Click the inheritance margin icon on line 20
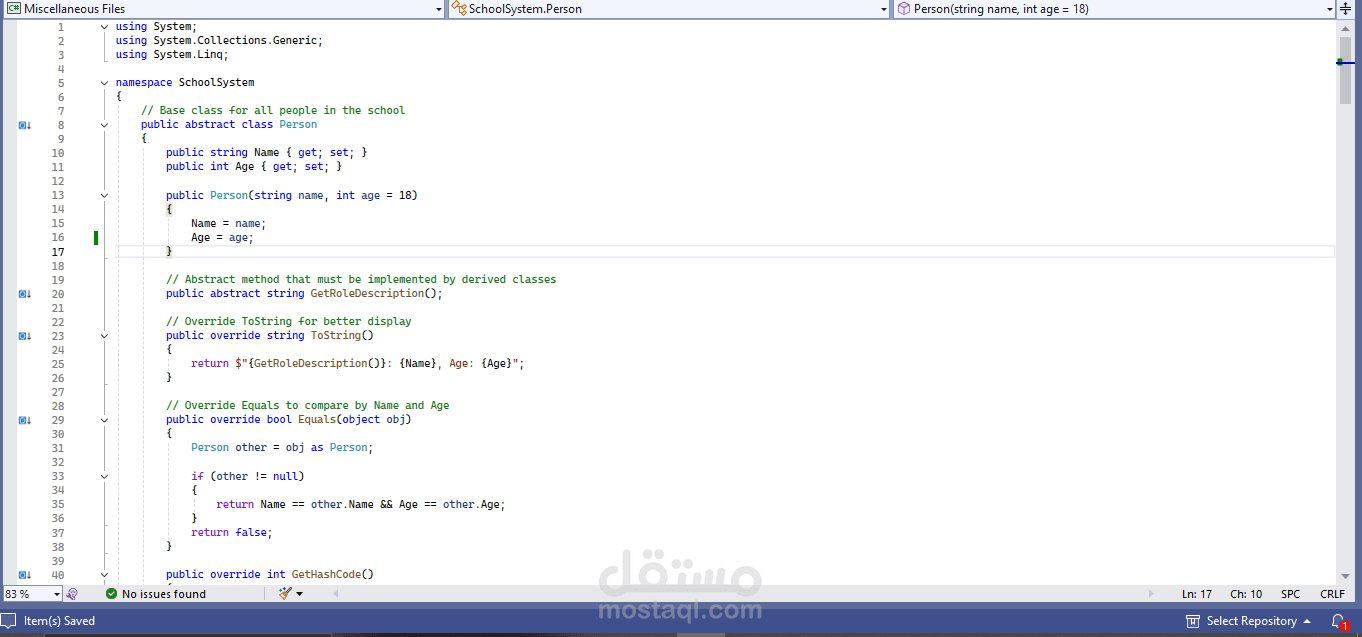 click(25, 294)
